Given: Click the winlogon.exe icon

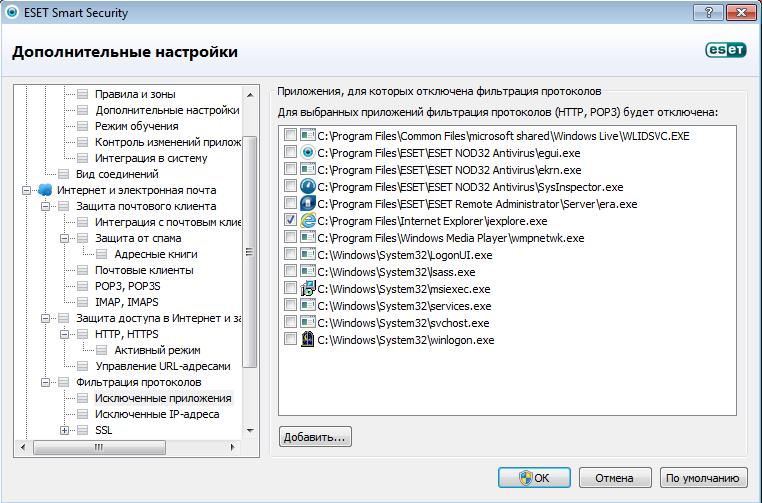Looking at the screenshot, I should [308, 340].
